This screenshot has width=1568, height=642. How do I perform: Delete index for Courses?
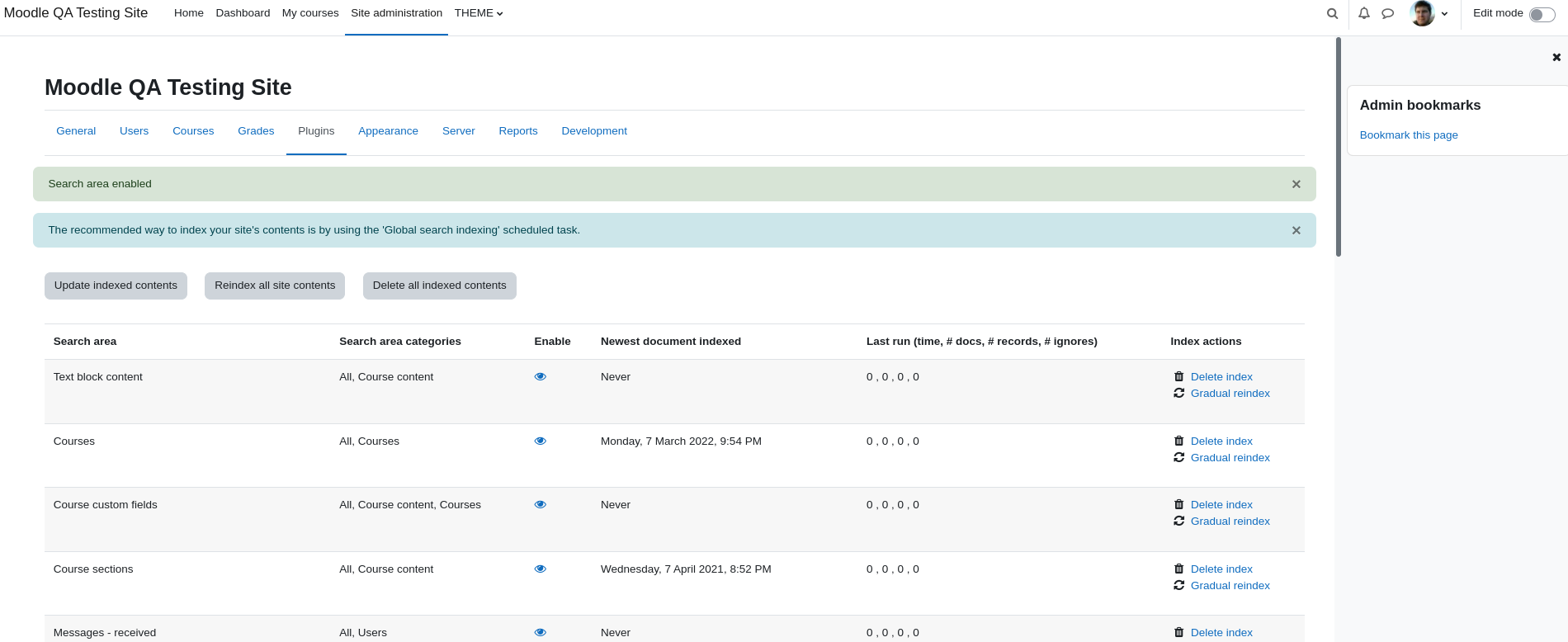(1221, 441)
